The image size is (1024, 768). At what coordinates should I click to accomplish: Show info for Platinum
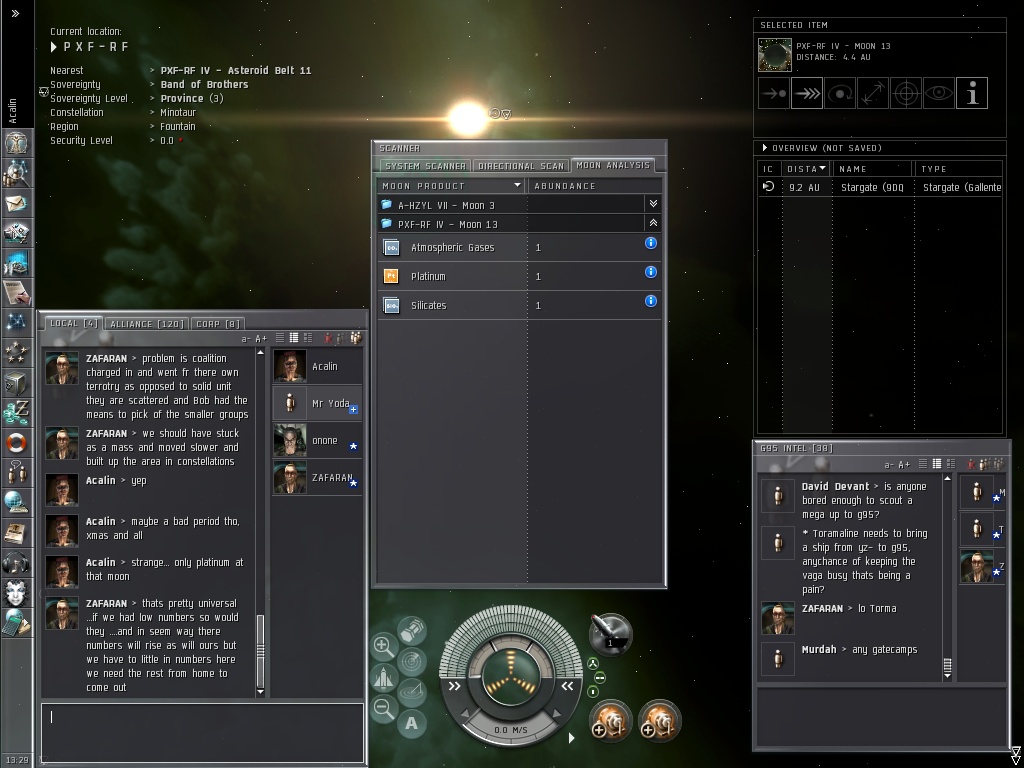point(650,272)
